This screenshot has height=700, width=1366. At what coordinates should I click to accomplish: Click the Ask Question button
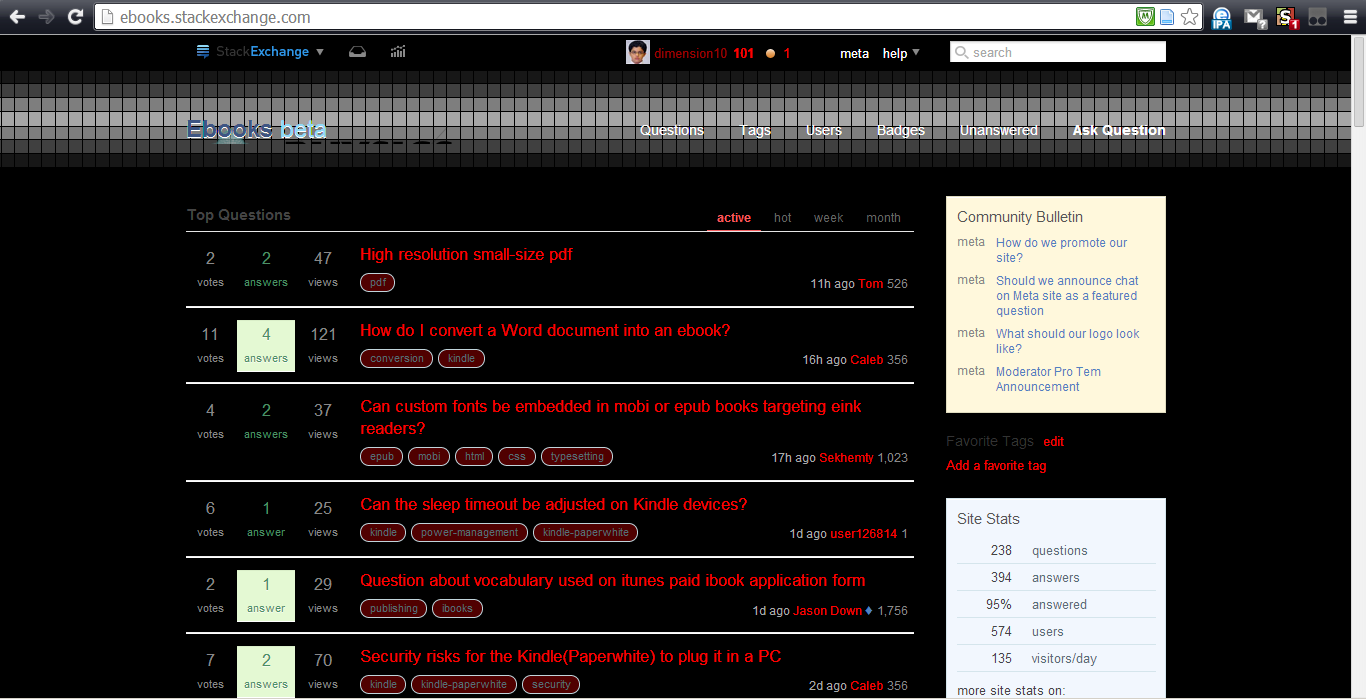1119,130
